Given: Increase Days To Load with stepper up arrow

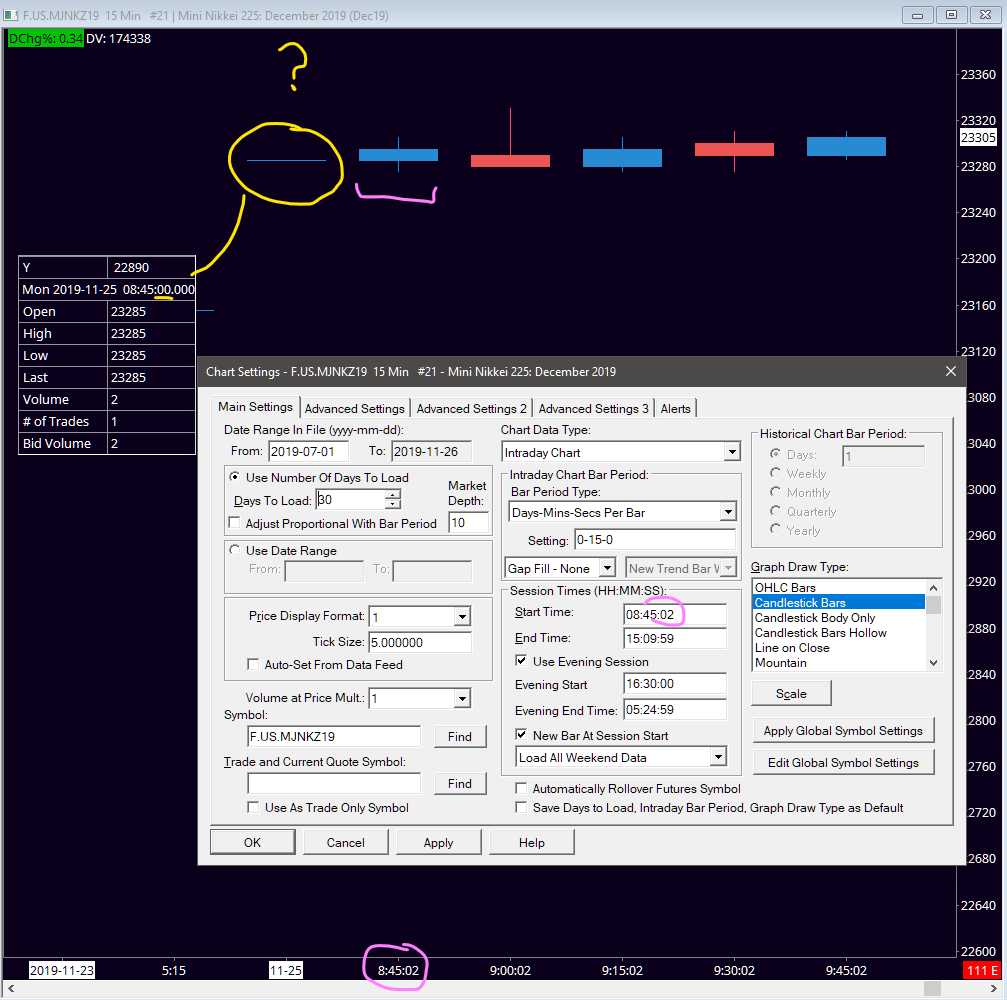Looking at the screenshot, I should click(393, 494).
